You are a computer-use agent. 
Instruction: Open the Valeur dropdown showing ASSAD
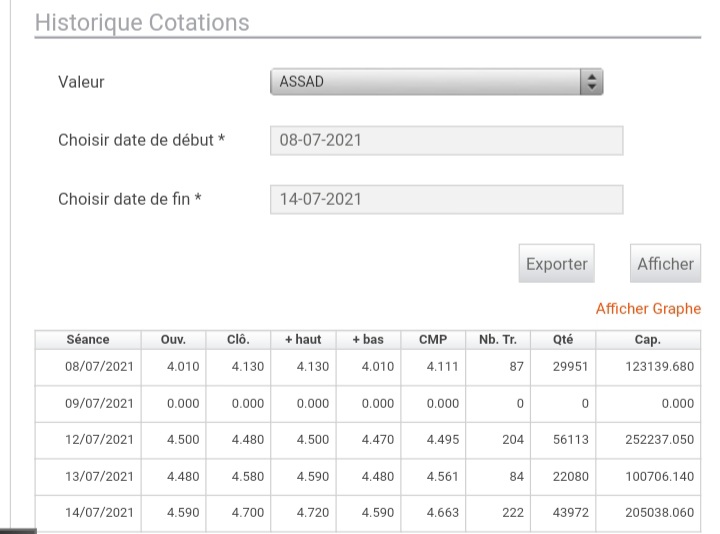[x=436, y=82]
